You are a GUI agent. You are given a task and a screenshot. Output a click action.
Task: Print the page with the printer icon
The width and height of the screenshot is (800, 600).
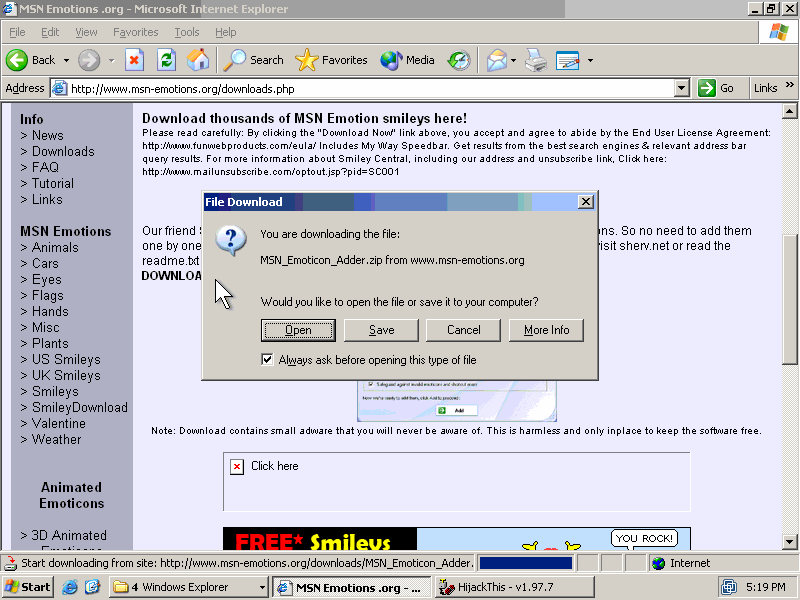tap(536, 60)
